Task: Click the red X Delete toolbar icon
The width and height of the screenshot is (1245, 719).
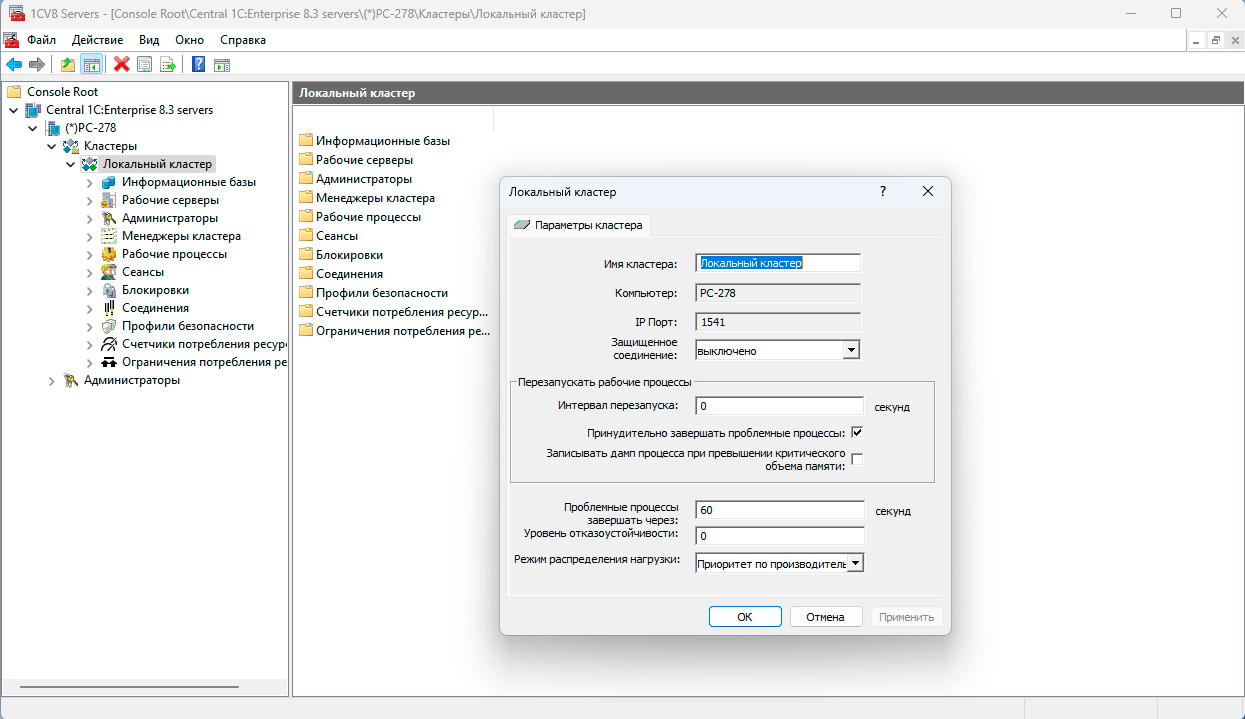Action: (122, 65)
